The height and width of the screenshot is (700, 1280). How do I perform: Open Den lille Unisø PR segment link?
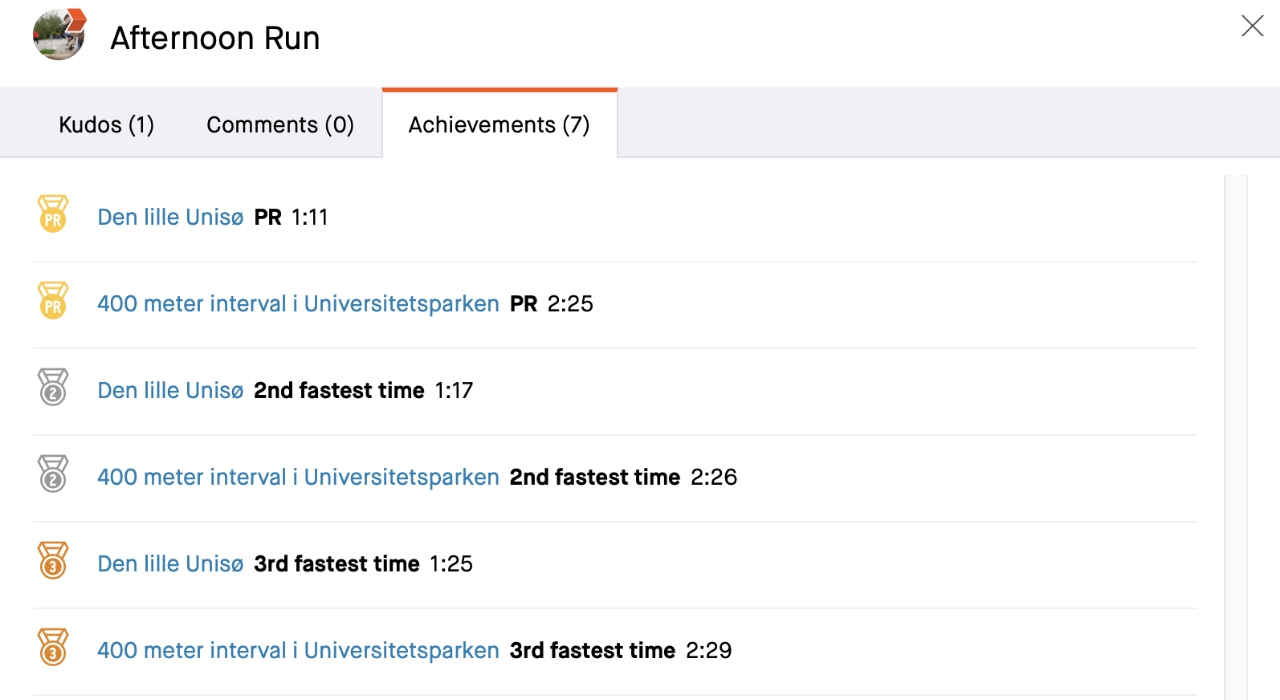pos(170,217)
